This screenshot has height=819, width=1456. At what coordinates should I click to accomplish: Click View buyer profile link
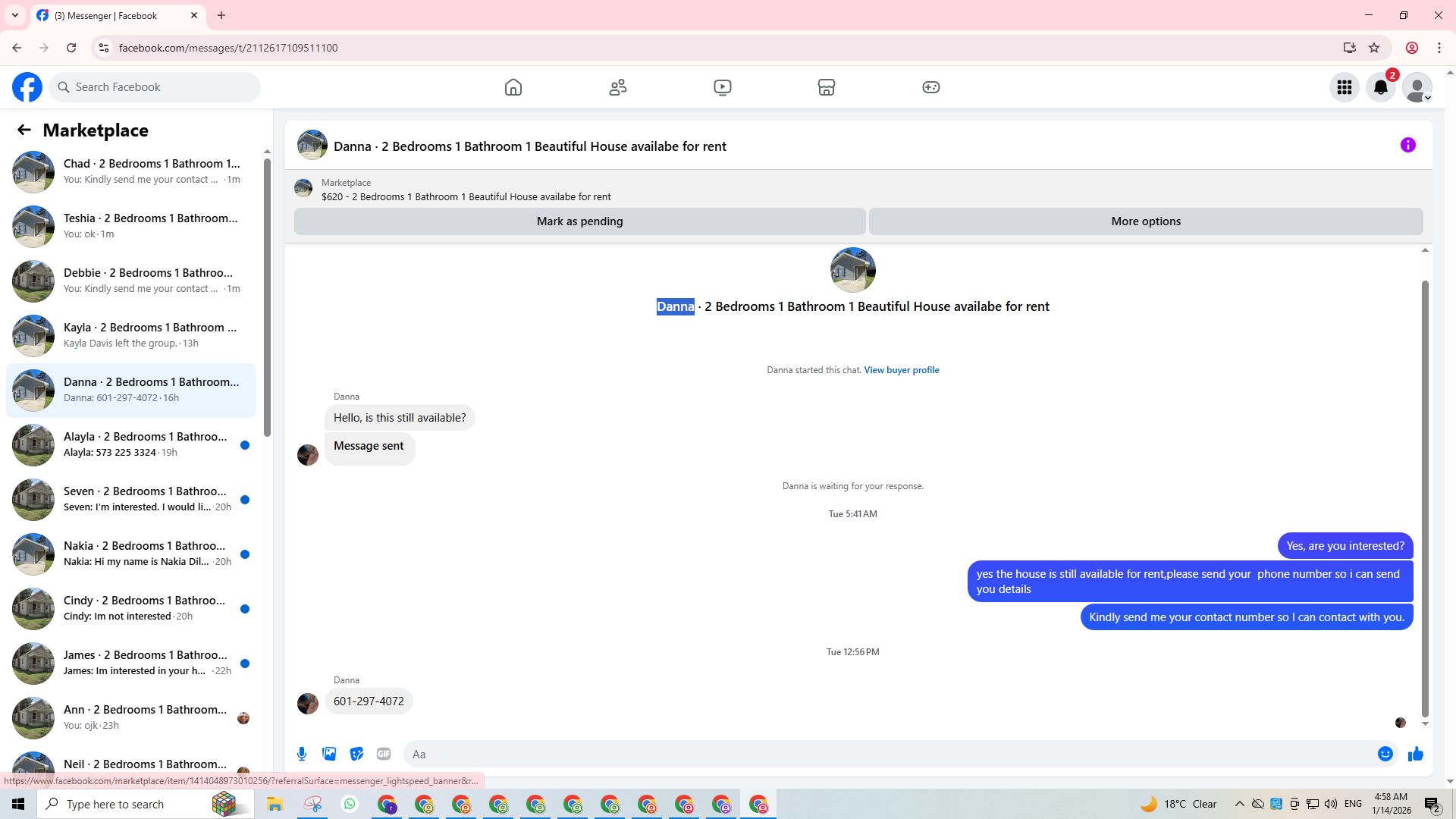(x=902, y=370)
